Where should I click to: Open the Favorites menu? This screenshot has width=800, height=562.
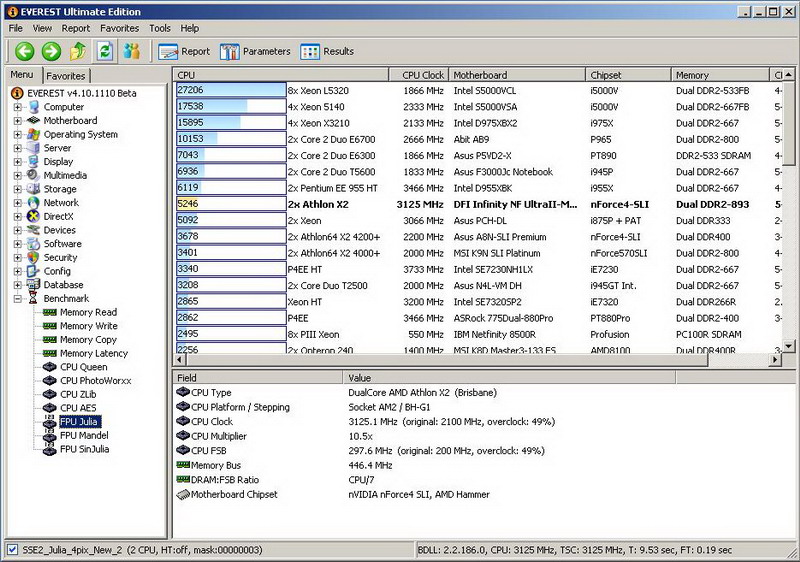(119, 28)
